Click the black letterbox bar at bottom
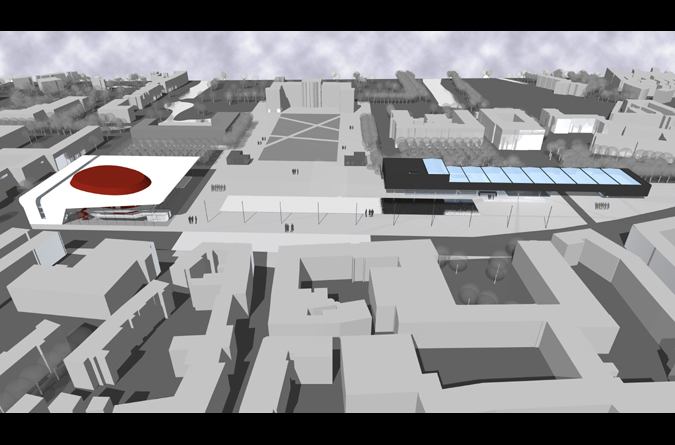The width and height of the screenshot is (675, 445). pyautogui.click(x=337, y=429)
